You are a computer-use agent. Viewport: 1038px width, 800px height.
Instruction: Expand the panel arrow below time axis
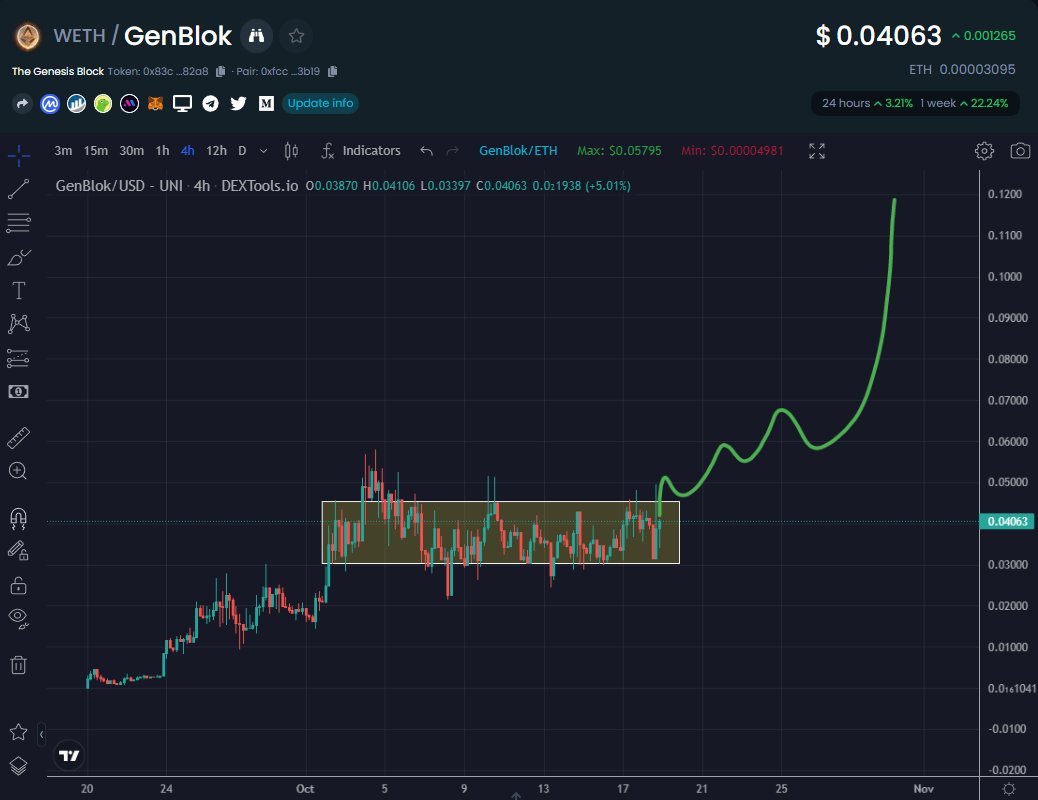click(x=516, y=795)
